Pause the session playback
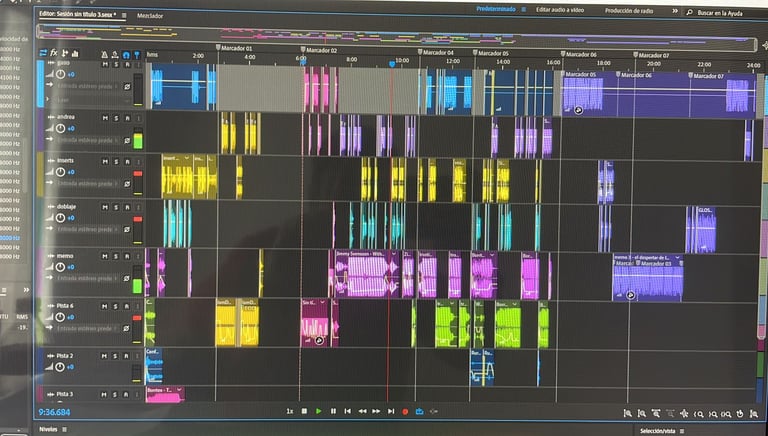768x436 pixels. pos(333,411)
